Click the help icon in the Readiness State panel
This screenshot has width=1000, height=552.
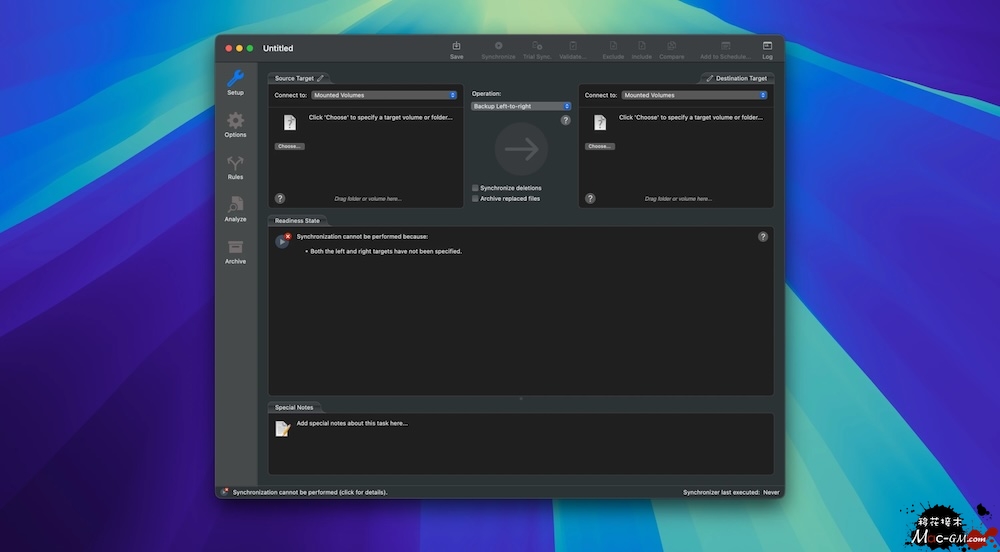click(763, 237)
